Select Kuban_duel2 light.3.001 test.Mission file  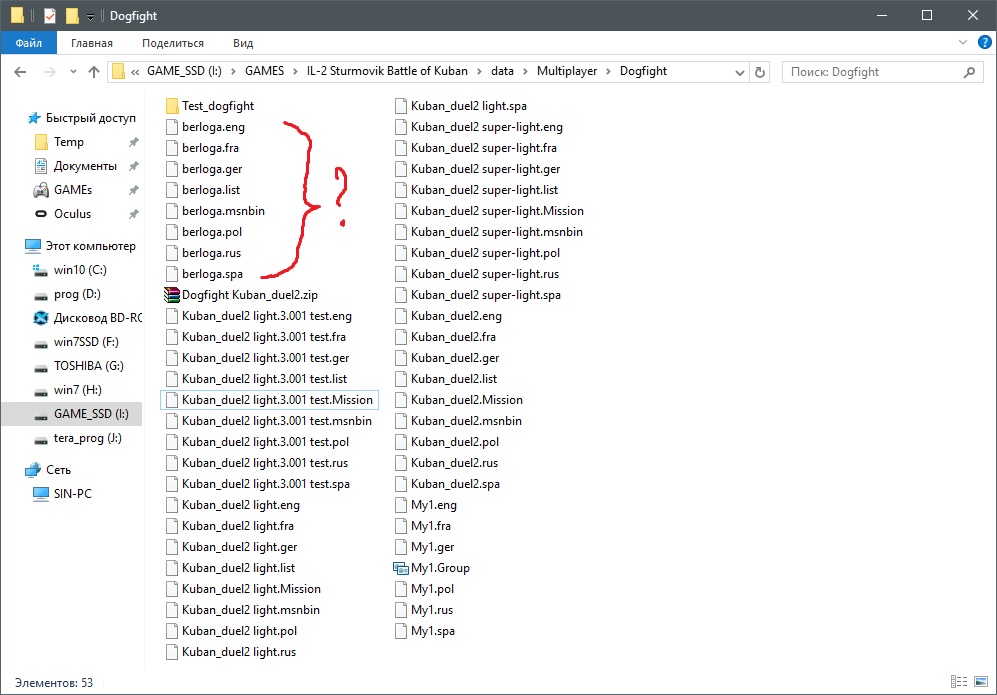click(270, 400)
